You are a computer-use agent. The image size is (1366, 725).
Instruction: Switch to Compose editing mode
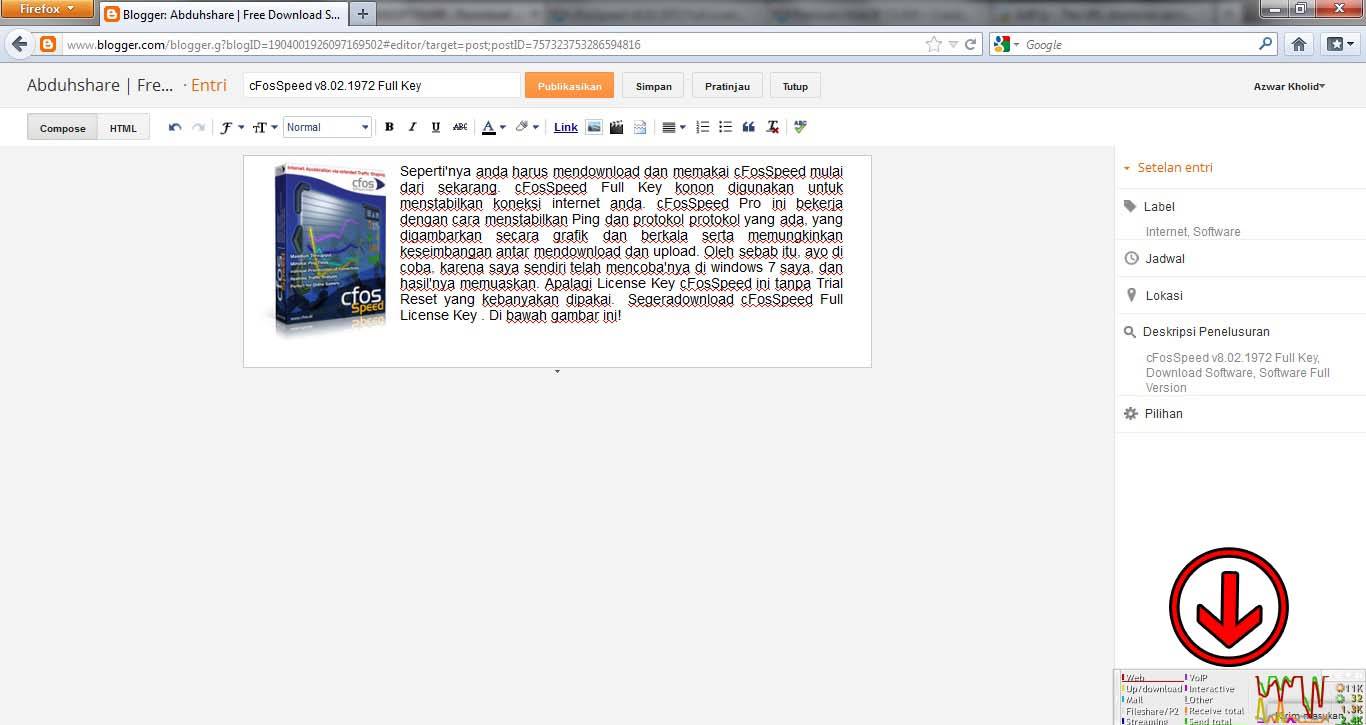click(62, 127)
